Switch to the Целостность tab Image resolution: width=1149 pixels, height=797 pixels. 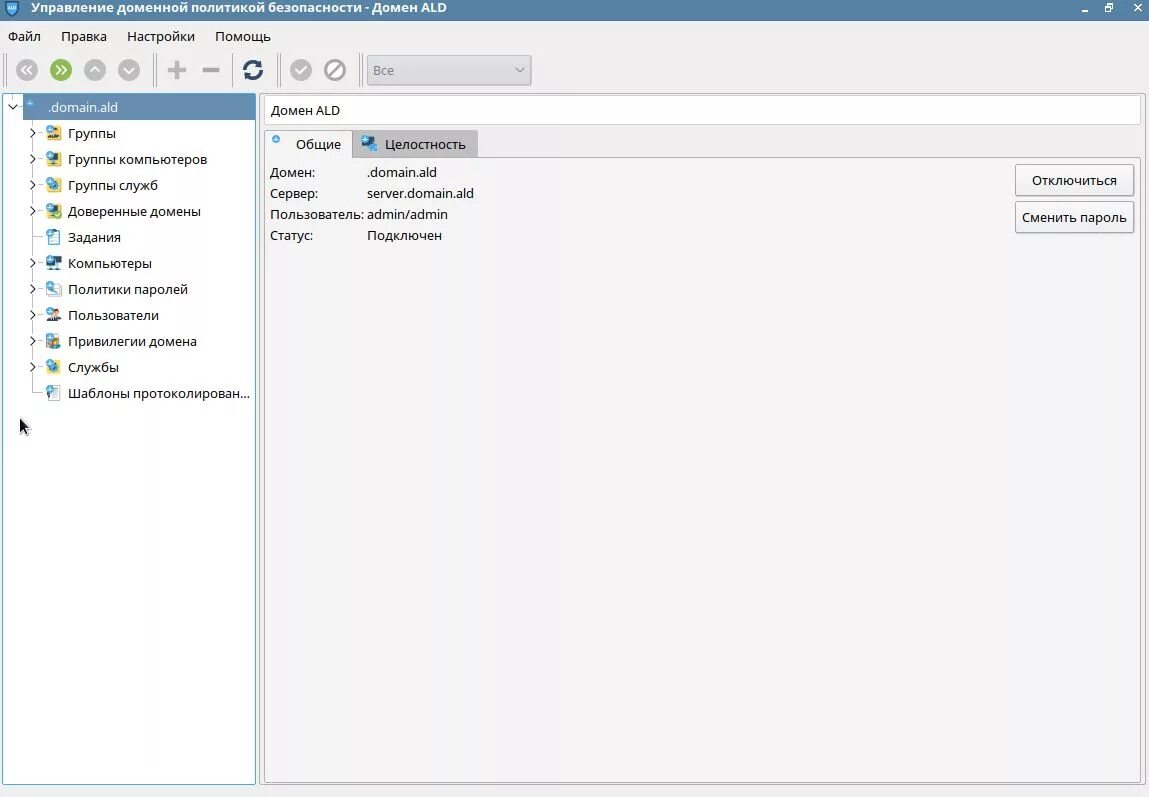pos(415,144)
